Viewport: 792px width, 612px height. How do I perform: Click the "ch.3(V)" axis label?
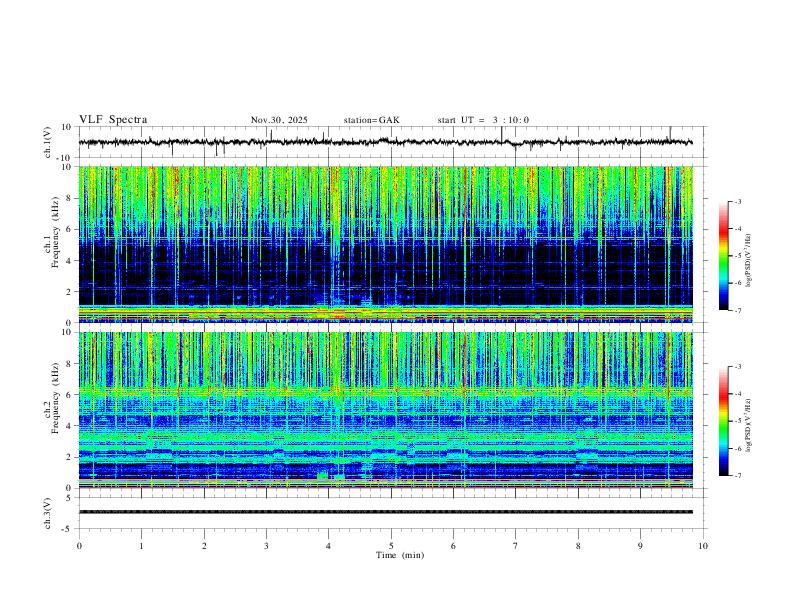click(x=48, y=513)
